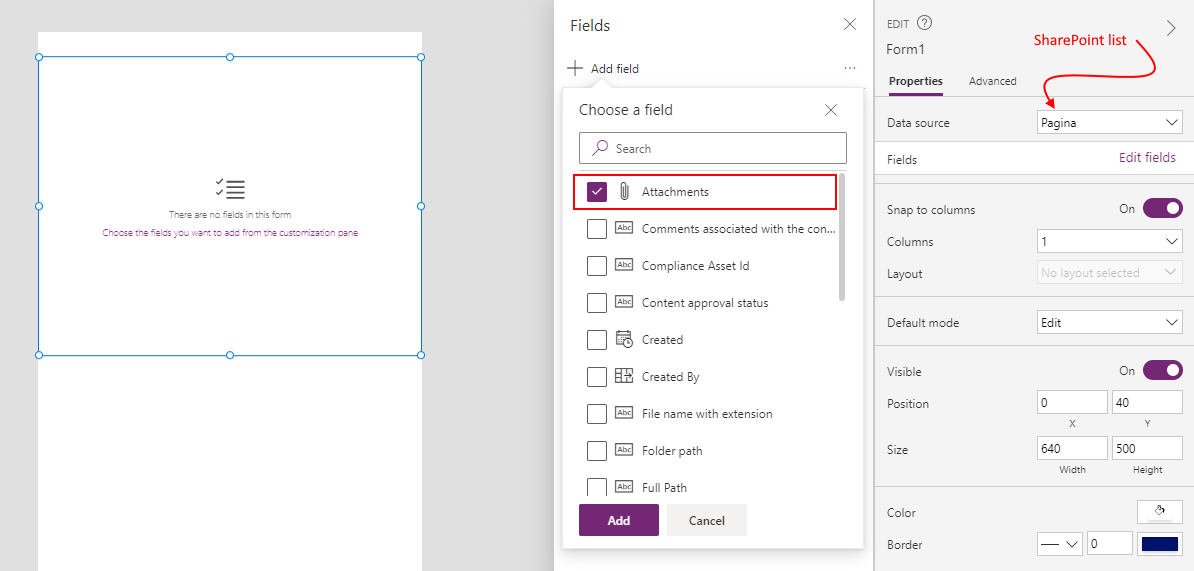The width and height of the screenshot is (1194, 571).
Task: Click the form checklist icon on canvas
Action: tap(230, 189)
